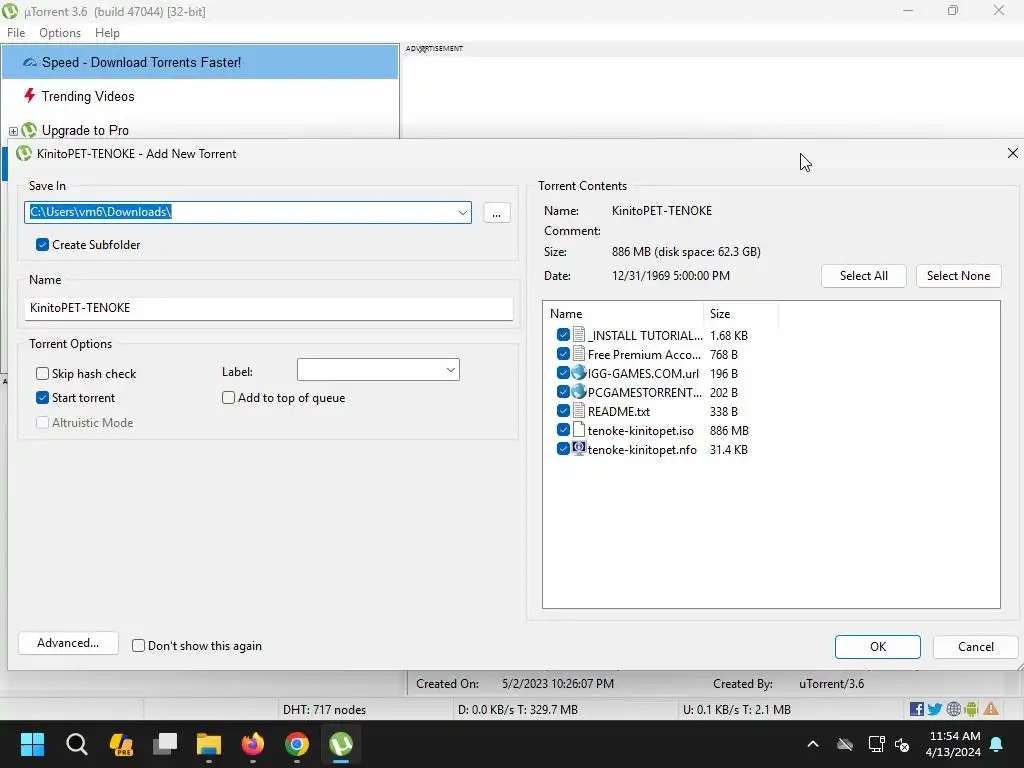Cancel adding the torrent

pyautogui.click(x=976, y=647)
